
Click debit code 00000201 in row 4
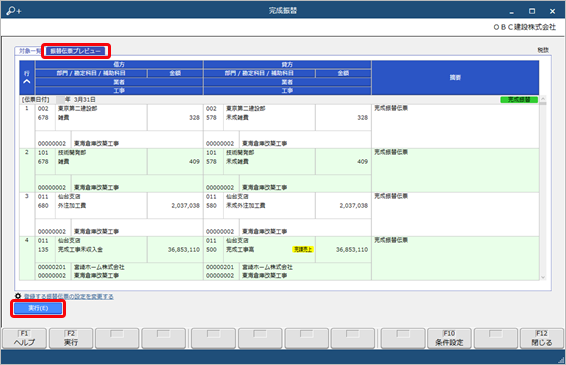(x=52, y=267)
